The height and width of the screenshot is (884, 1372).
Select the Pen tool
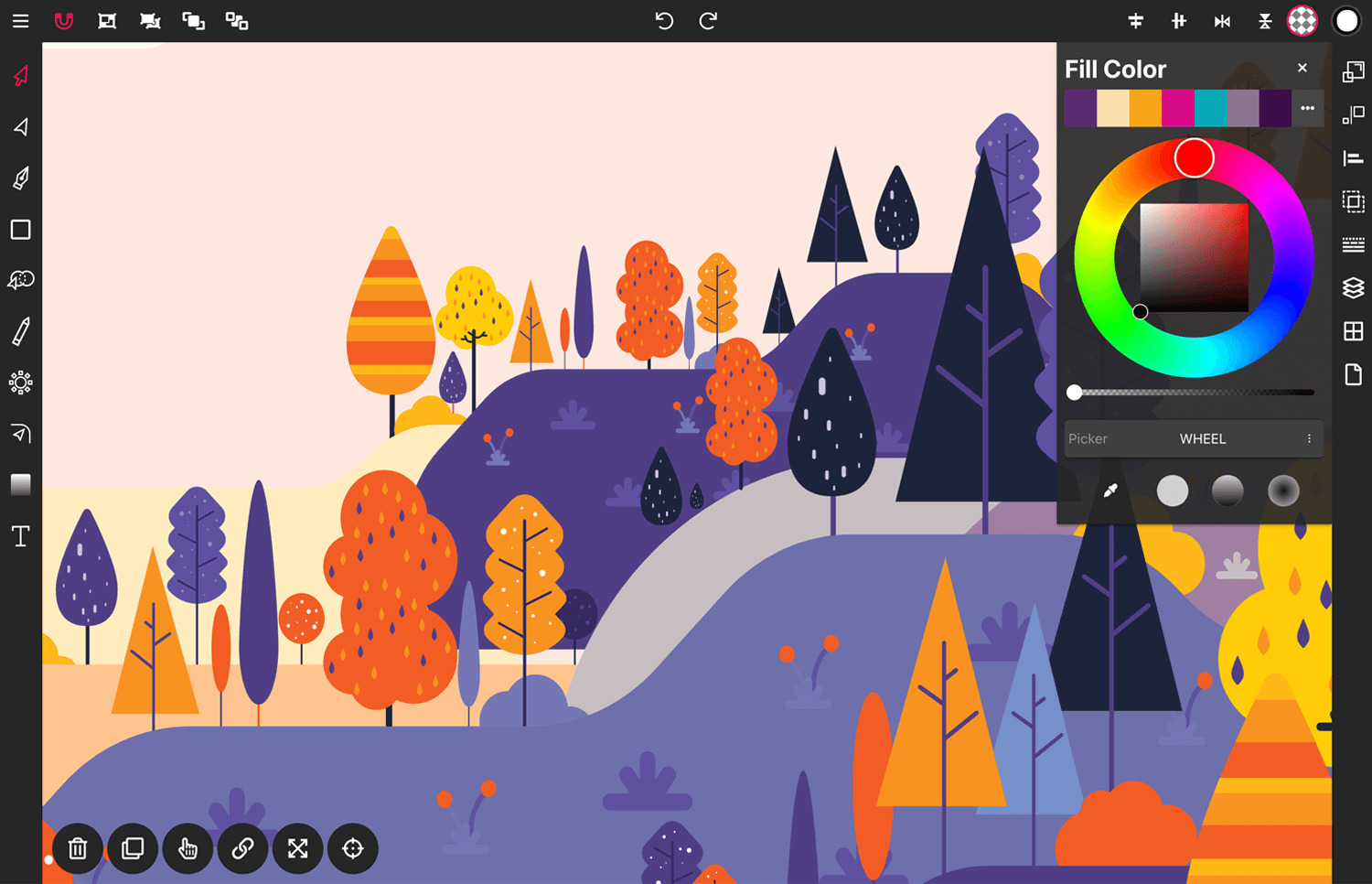click(x=20, y=177)
